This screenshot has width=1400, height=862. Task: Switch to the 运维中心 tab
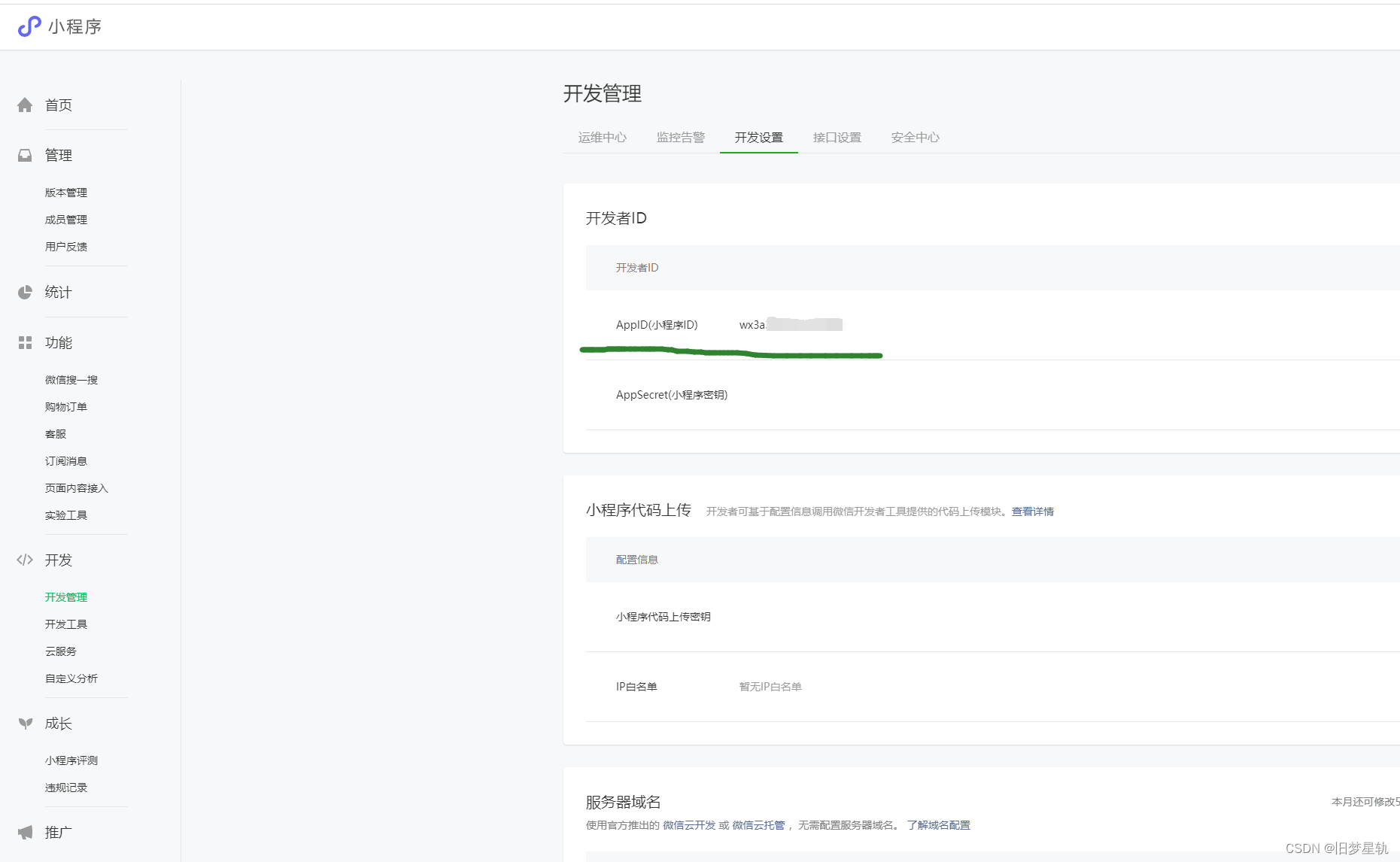click(603, 138)
